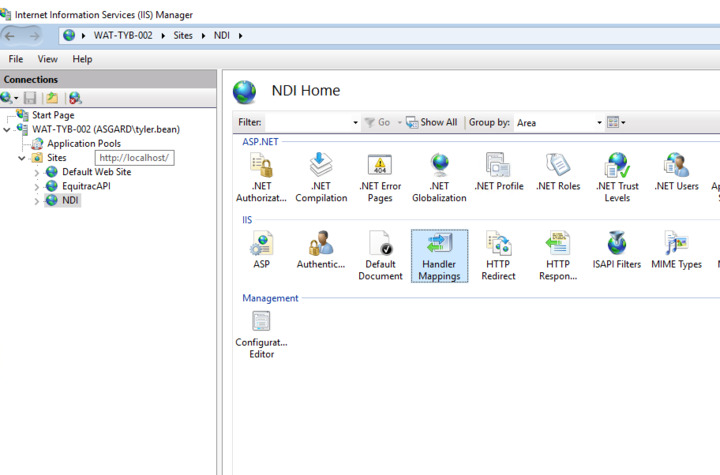Click the Up folder toolbar icon
The image size is (720, 475).
[52, 98]
